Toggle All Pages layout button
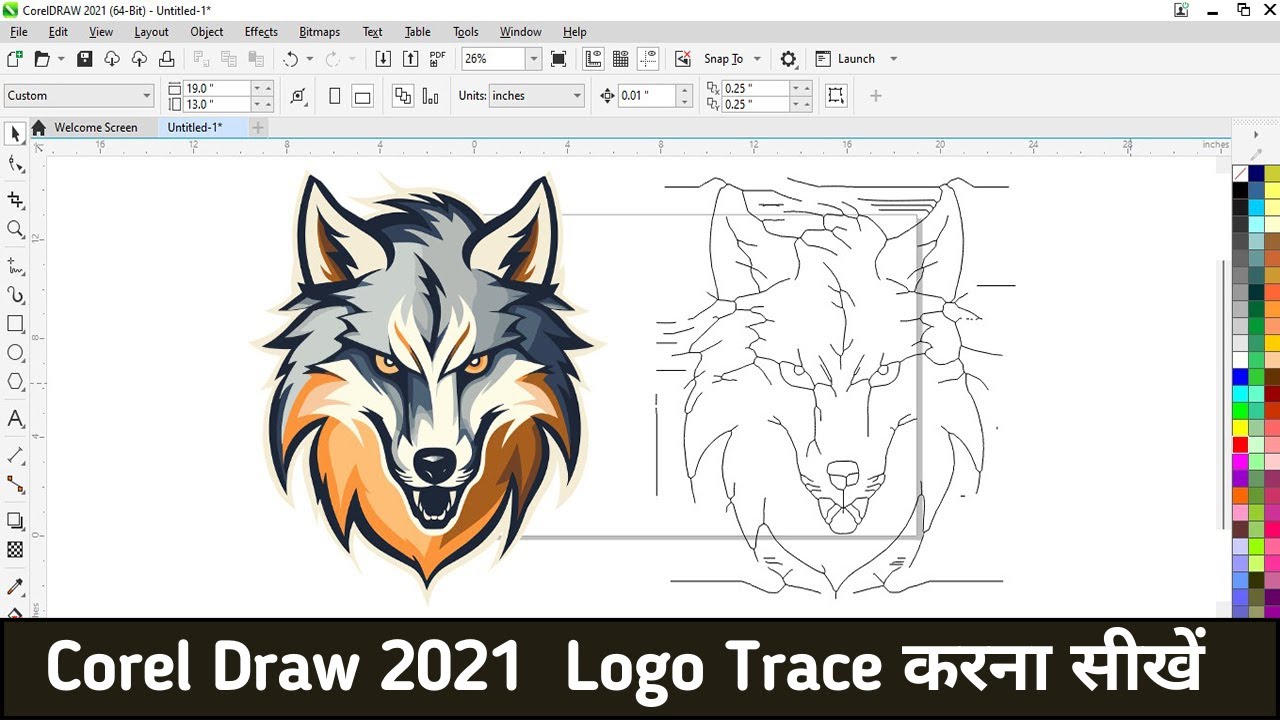Screen dimensions: 1280x720 point(403,96)
